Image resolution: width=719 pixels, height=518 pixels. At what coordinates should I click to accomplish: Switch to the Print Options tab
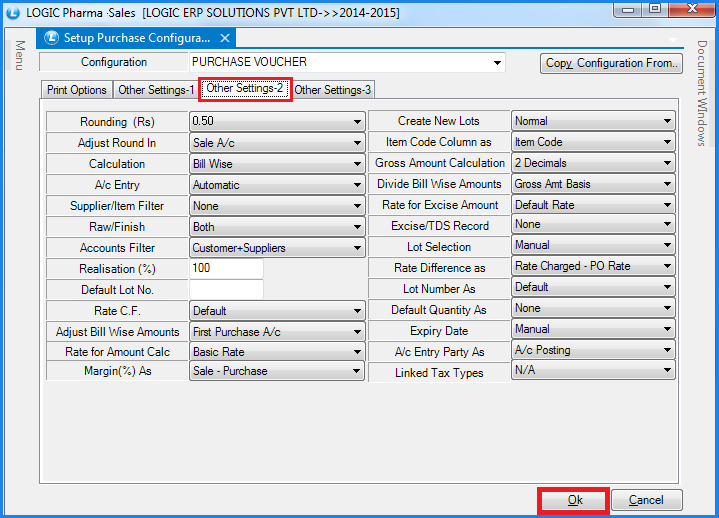point(77,90)
